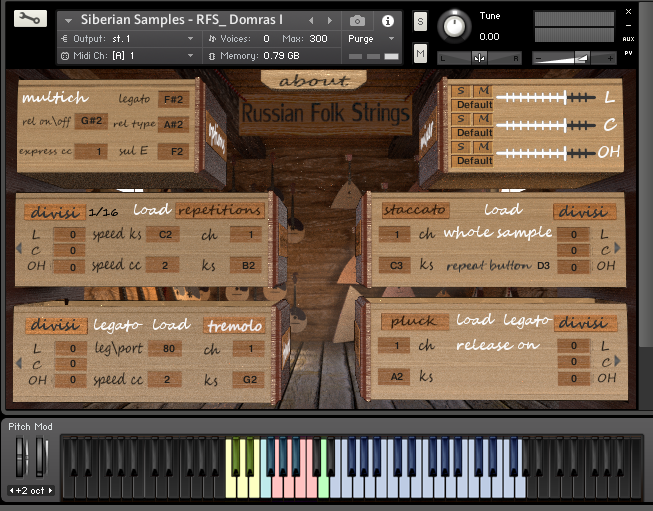Click pluck ks A2 field

pos(395,377)
